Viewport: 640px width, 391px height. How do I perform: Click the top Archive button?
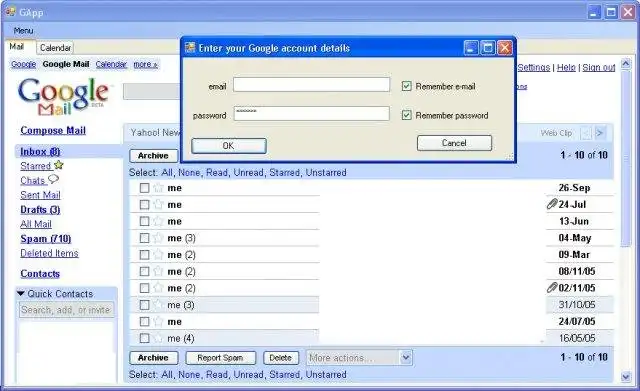pos(153,156)
